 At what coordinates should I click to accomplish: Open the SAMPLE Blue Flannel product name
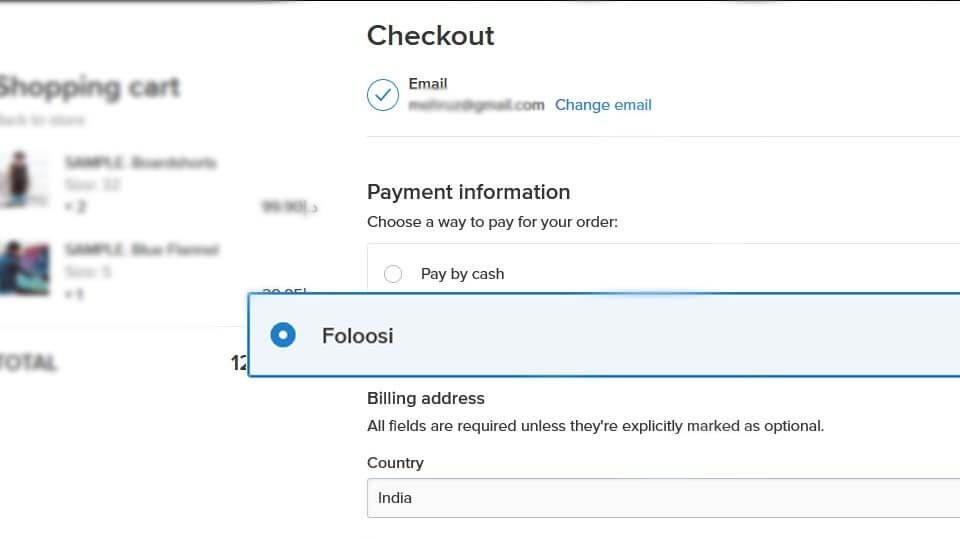coord(142,250)
